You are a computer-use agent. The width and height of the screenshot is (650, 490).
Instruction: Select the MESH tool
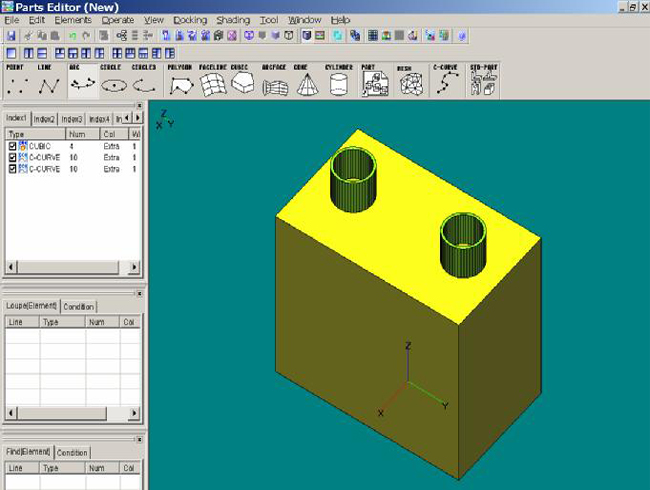[x=408, y=82]
